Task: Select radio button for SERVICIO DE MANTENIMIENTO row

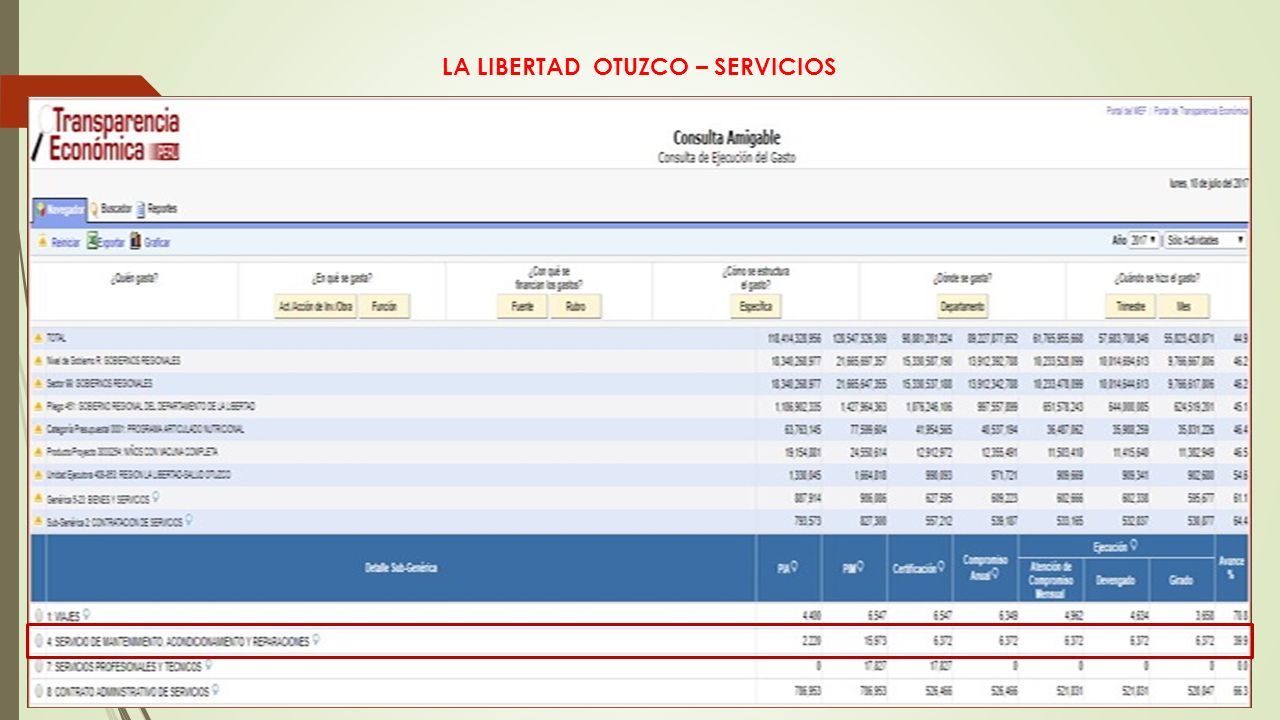Action: click(39, 641)
